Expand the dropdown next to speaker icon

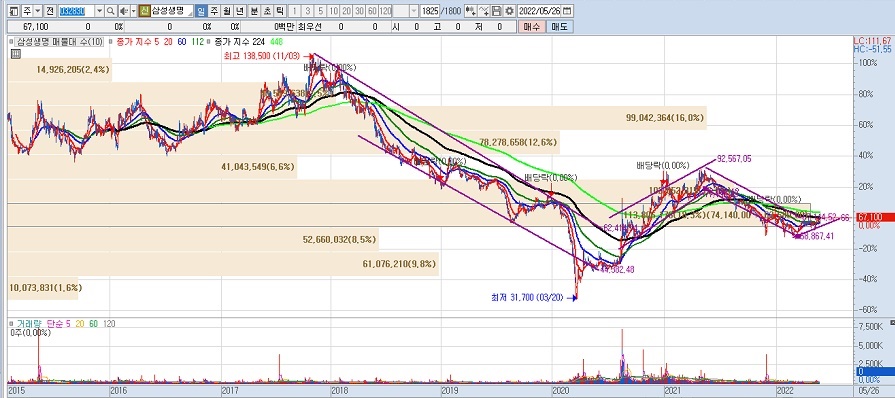(134, 11)
